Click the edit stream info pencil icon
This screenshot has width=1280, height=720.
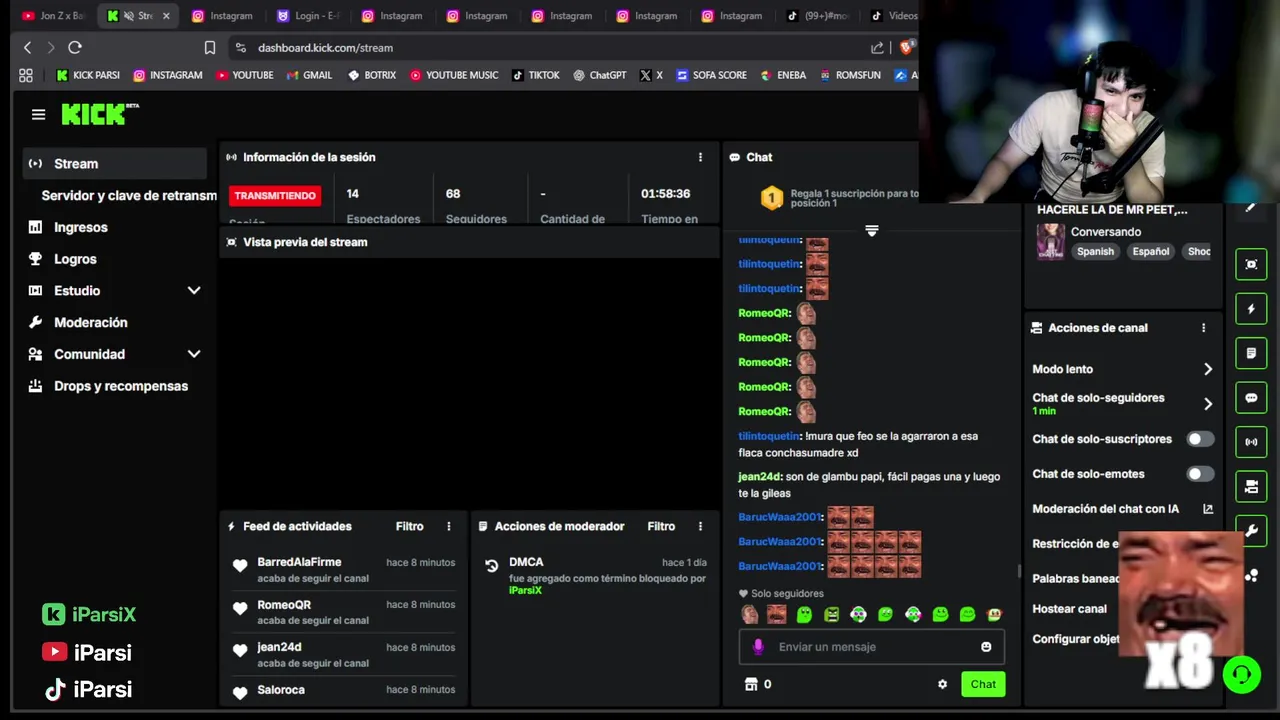[1250, 208]
